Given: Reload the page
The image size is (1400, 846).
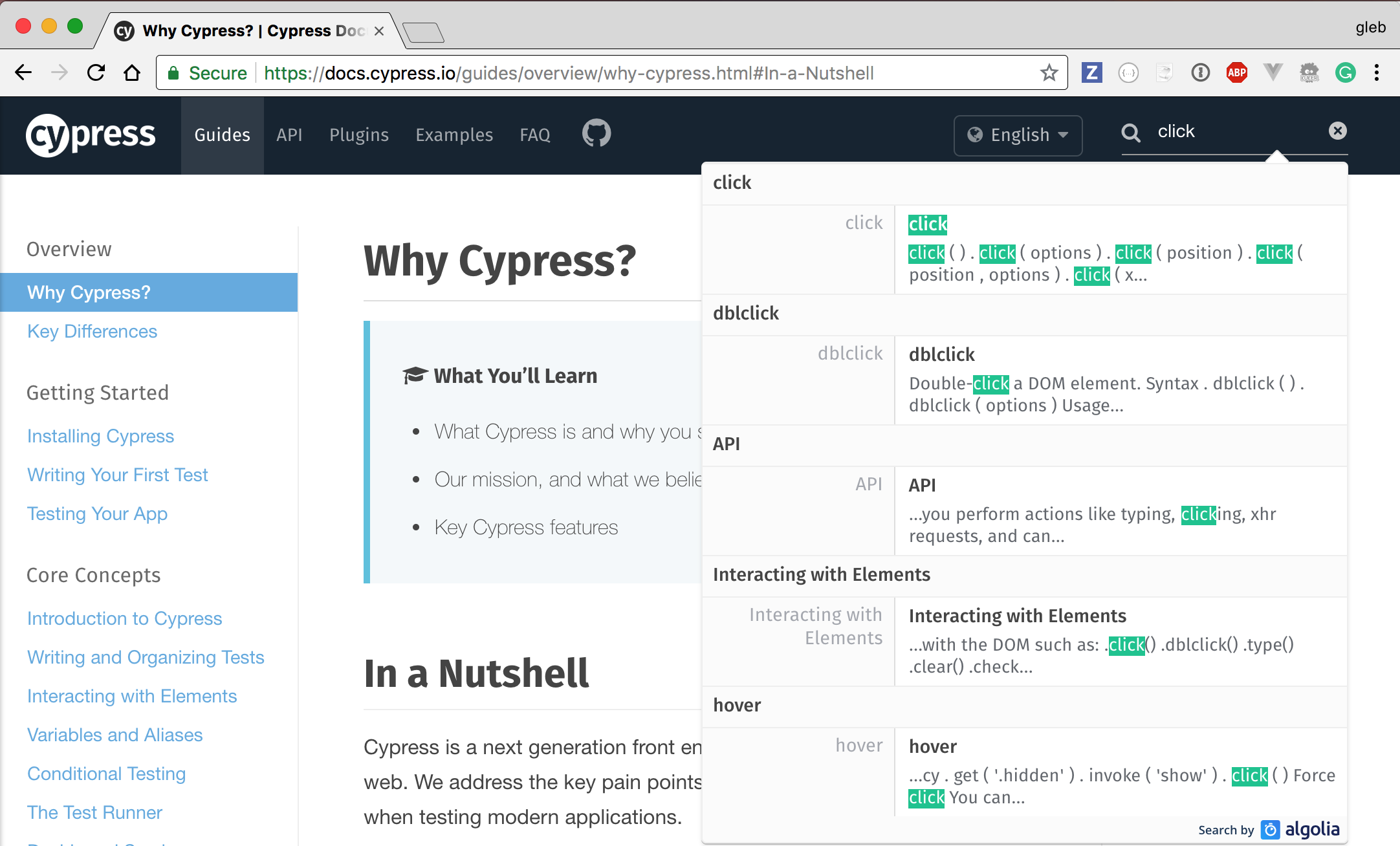Looking at the screenshot, I should coord(96,72).
